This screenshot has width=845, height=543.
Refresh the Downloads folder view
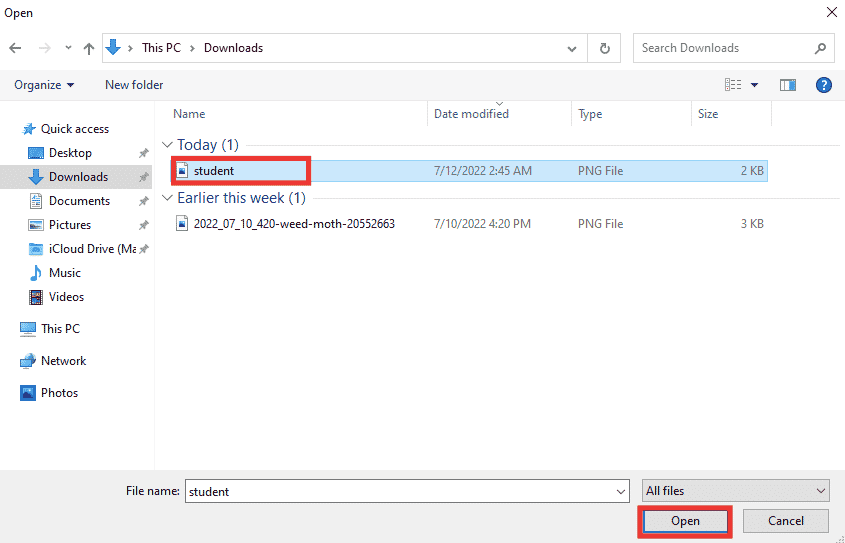point(605,48)
